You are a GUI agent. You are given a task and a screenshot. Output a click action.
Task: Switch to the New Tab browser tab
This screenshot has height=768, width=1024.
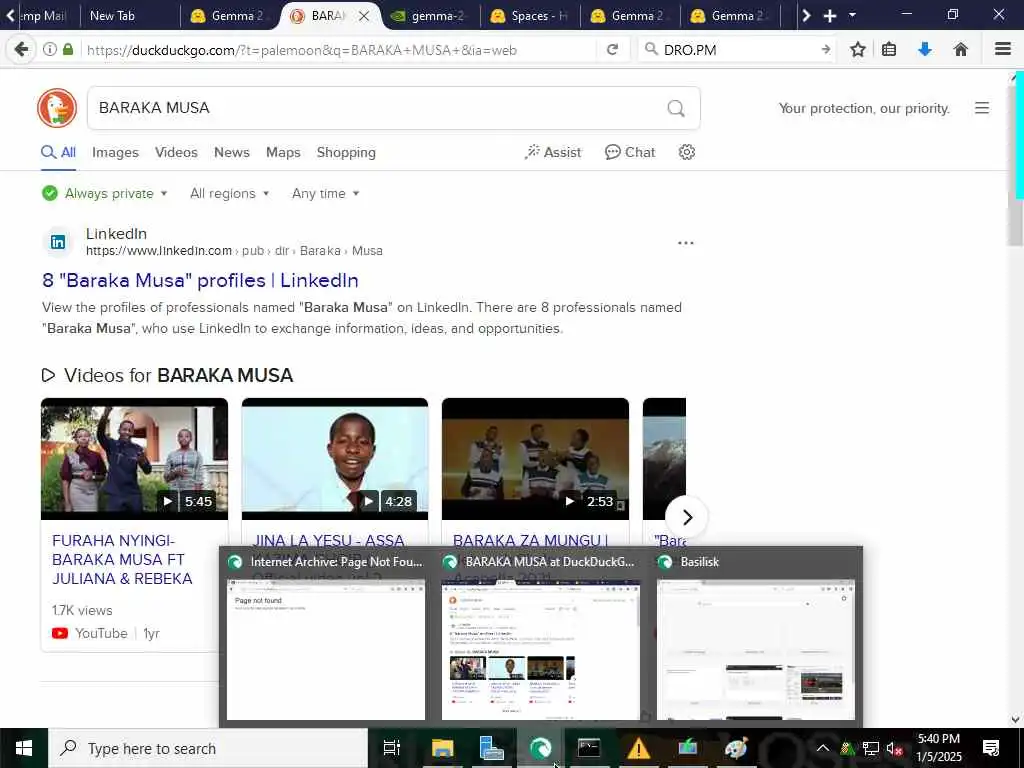[x=129, y=16]
